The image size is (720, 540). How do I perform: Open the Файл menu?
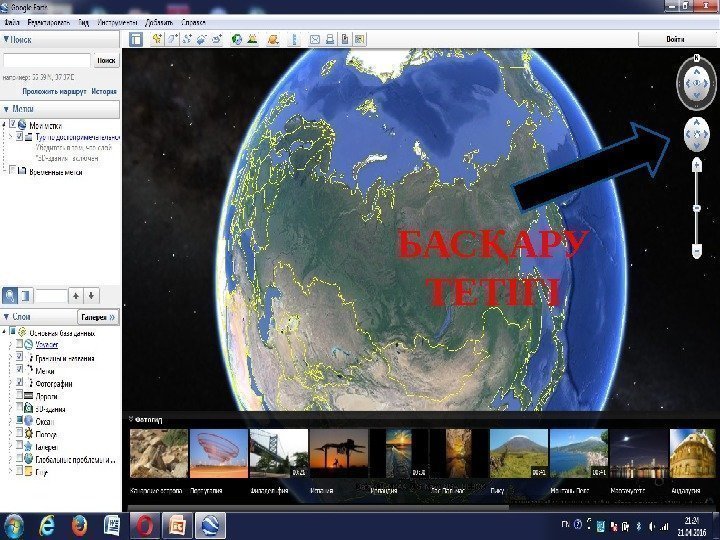tap(11, 22)
